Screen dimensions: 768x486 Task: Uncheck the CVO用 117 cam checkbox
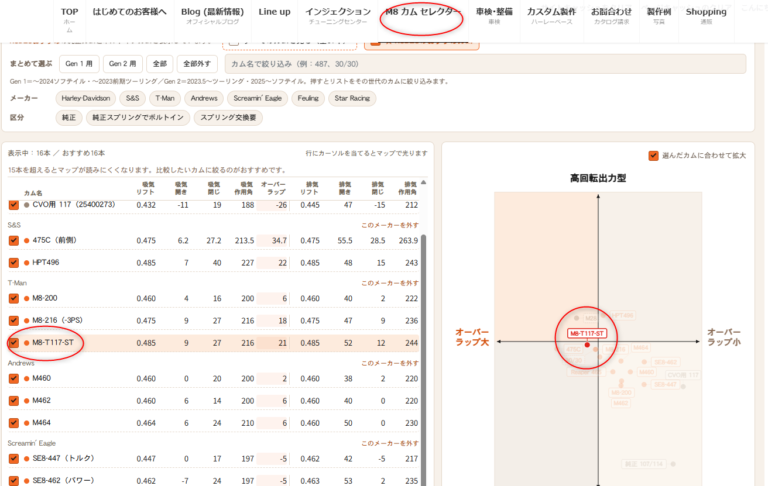(14, 205)
